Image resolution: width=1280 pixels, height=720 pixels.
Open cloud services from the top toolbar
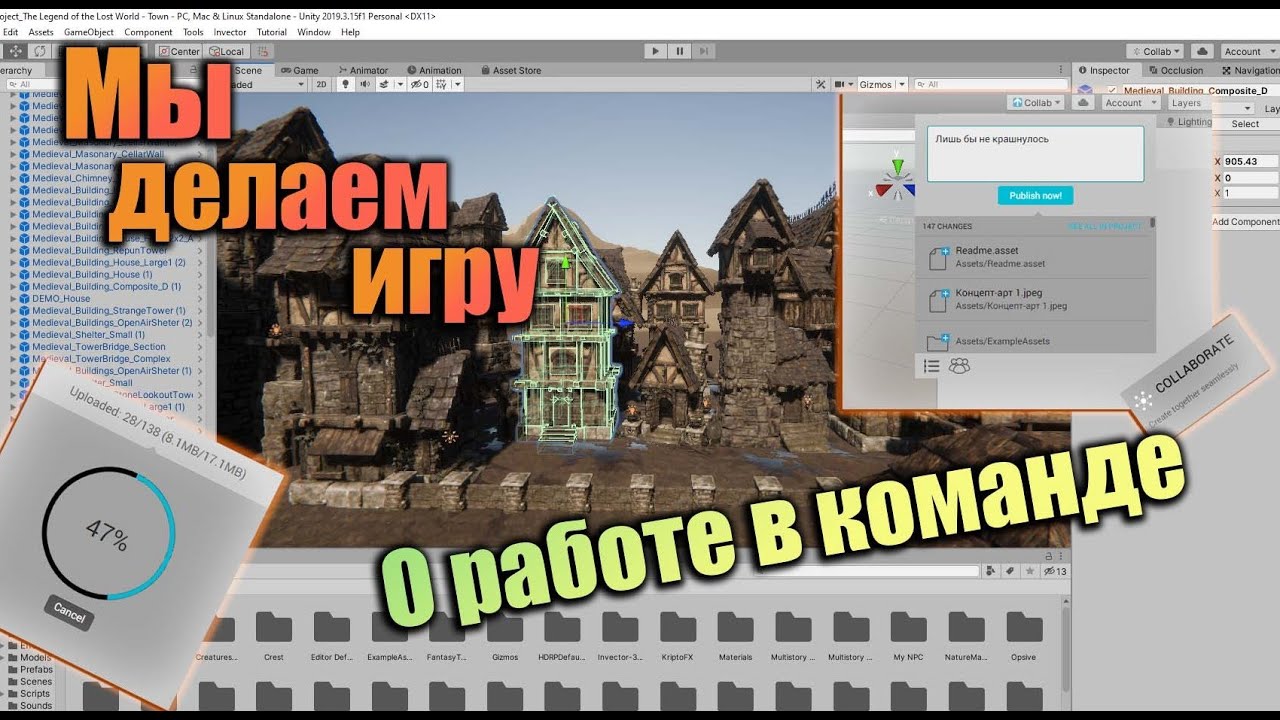coord(1203,51)
